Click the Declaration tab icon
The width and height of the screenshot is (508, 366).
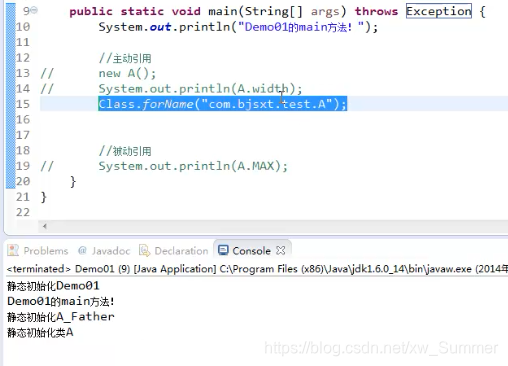[x=144, y=250]
